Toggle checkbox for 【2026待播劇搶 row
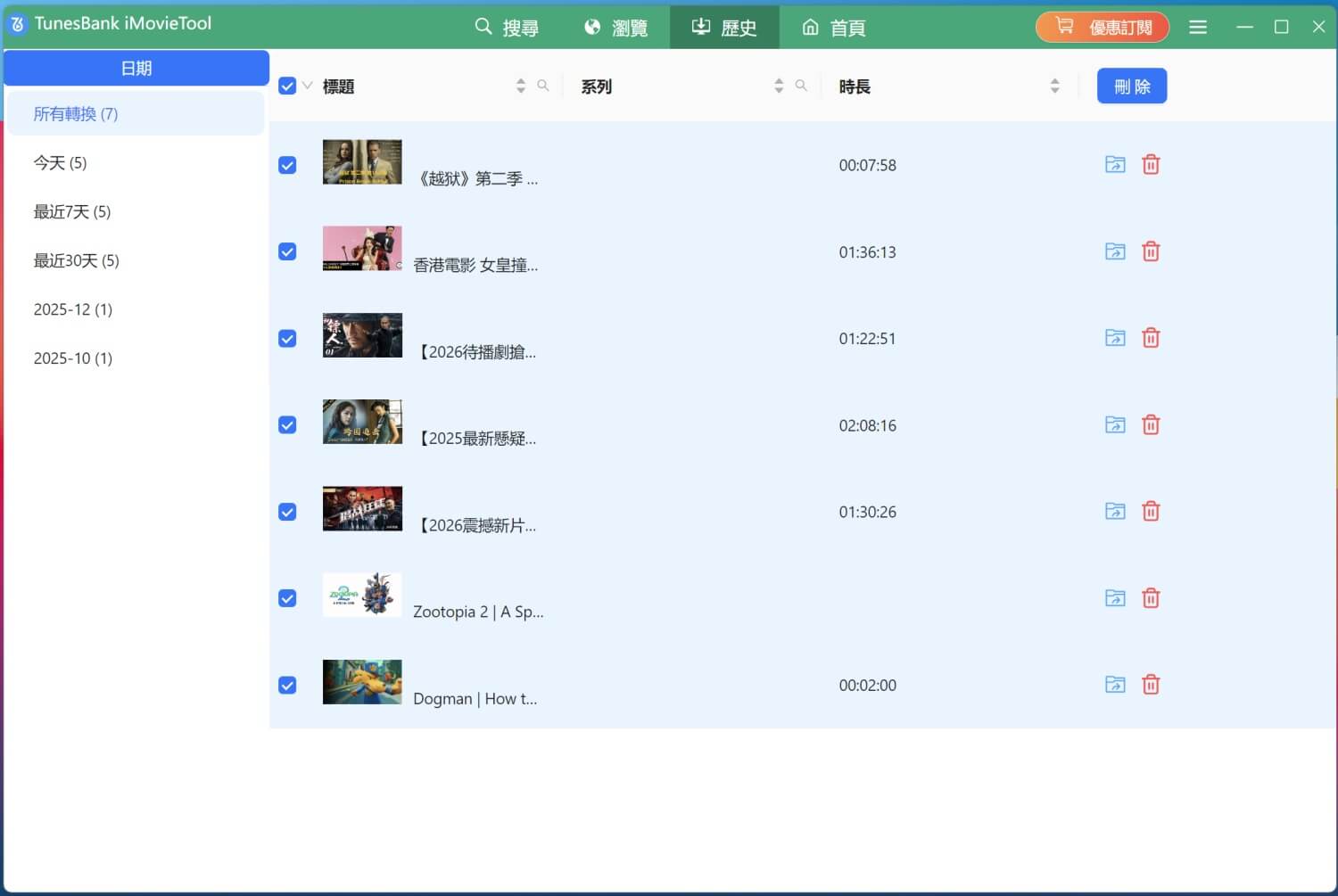This screenshot has width=1338, height=896. click(287, 339)
